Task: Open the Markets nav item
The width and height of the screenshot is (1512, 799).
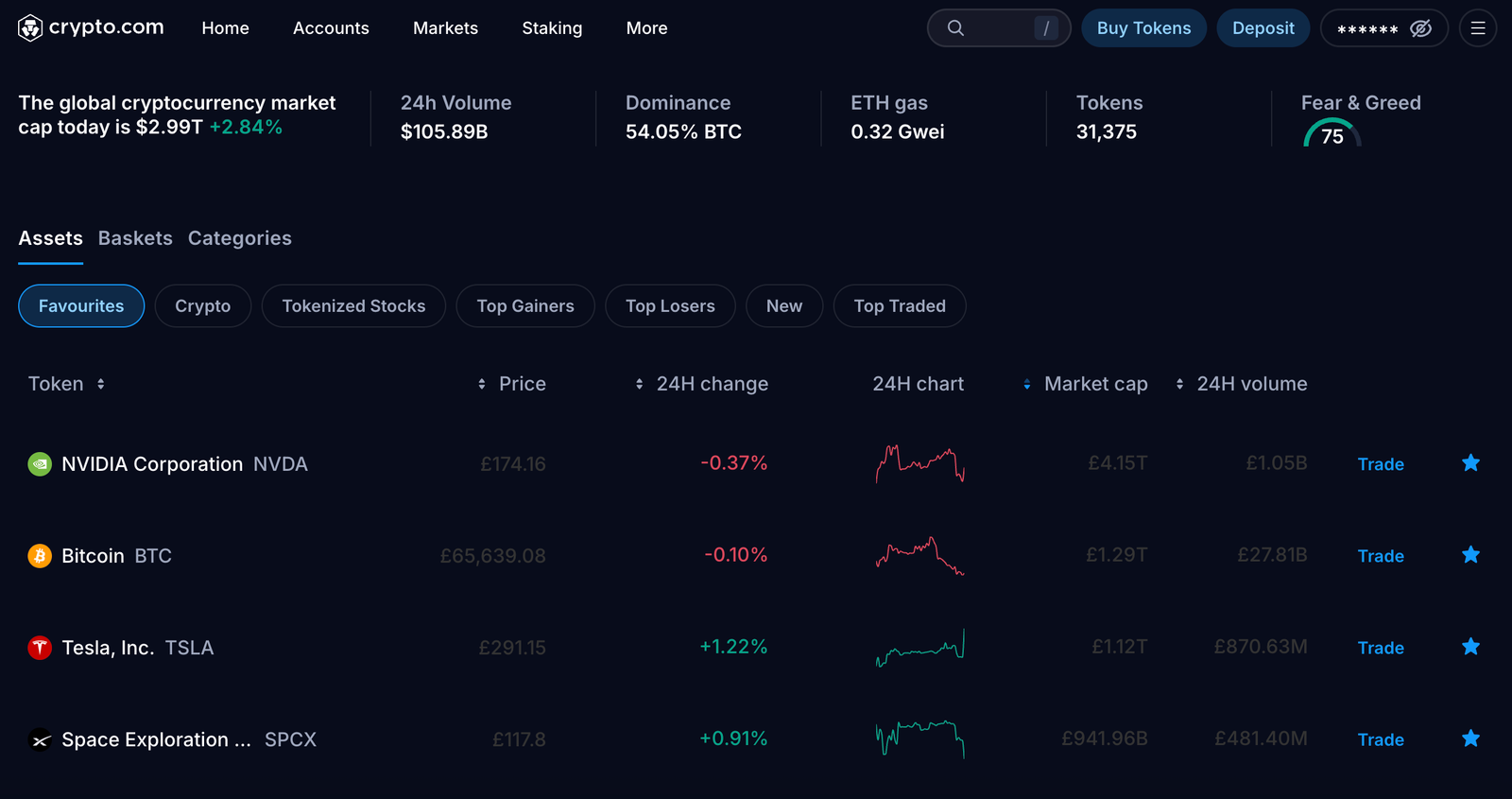Action: click(445, 28)
